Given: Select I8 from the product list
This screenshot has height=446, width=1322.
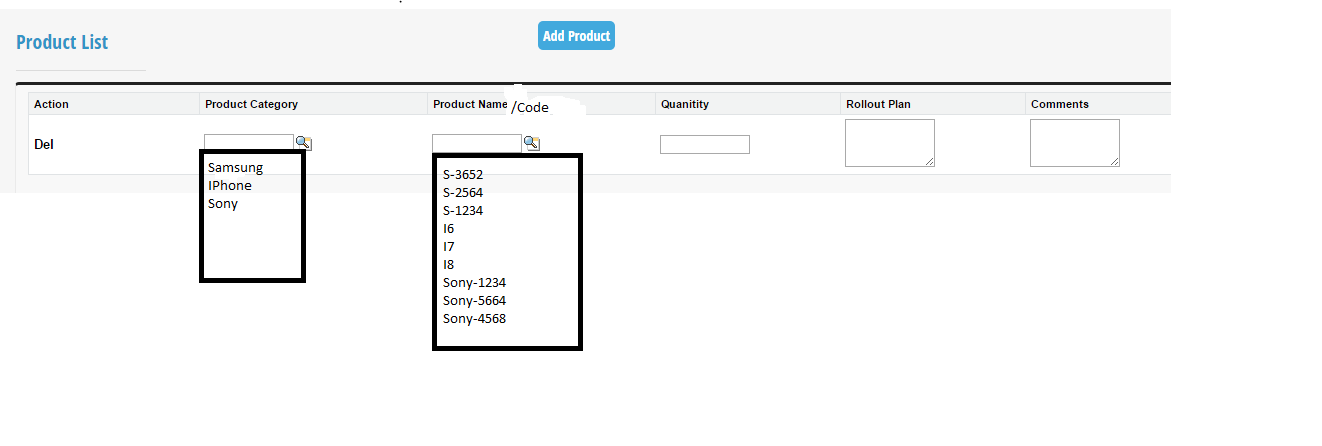Looking at the screenshot, I should [449, 265].
